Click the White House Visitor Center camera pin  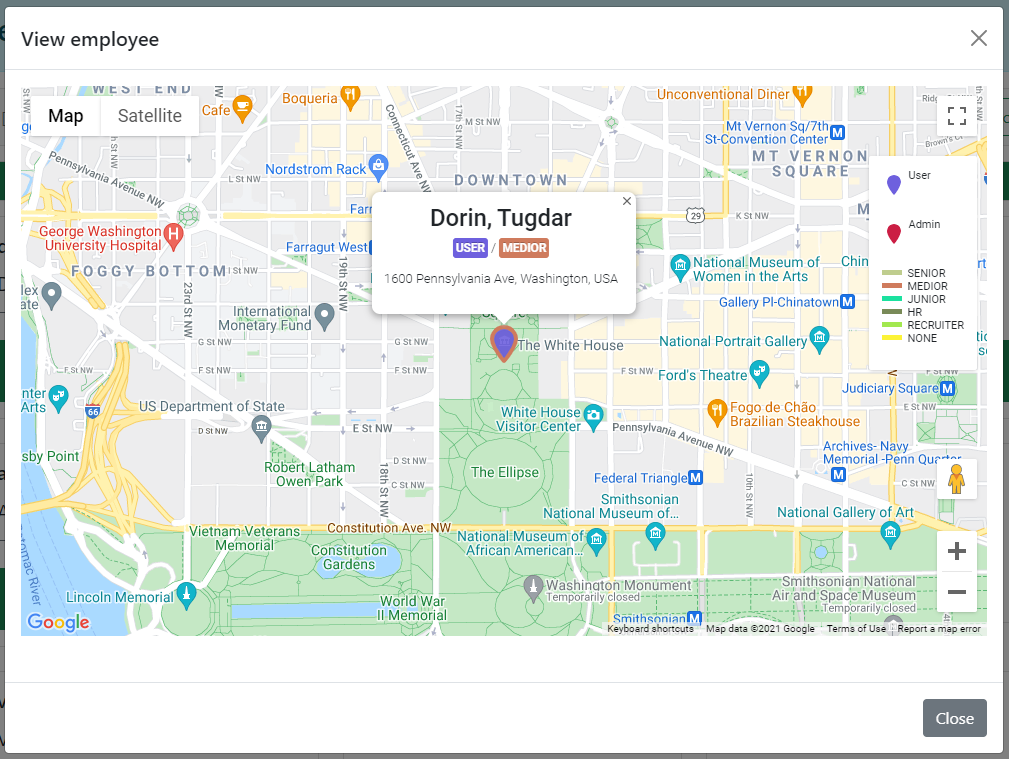point(593,418)
